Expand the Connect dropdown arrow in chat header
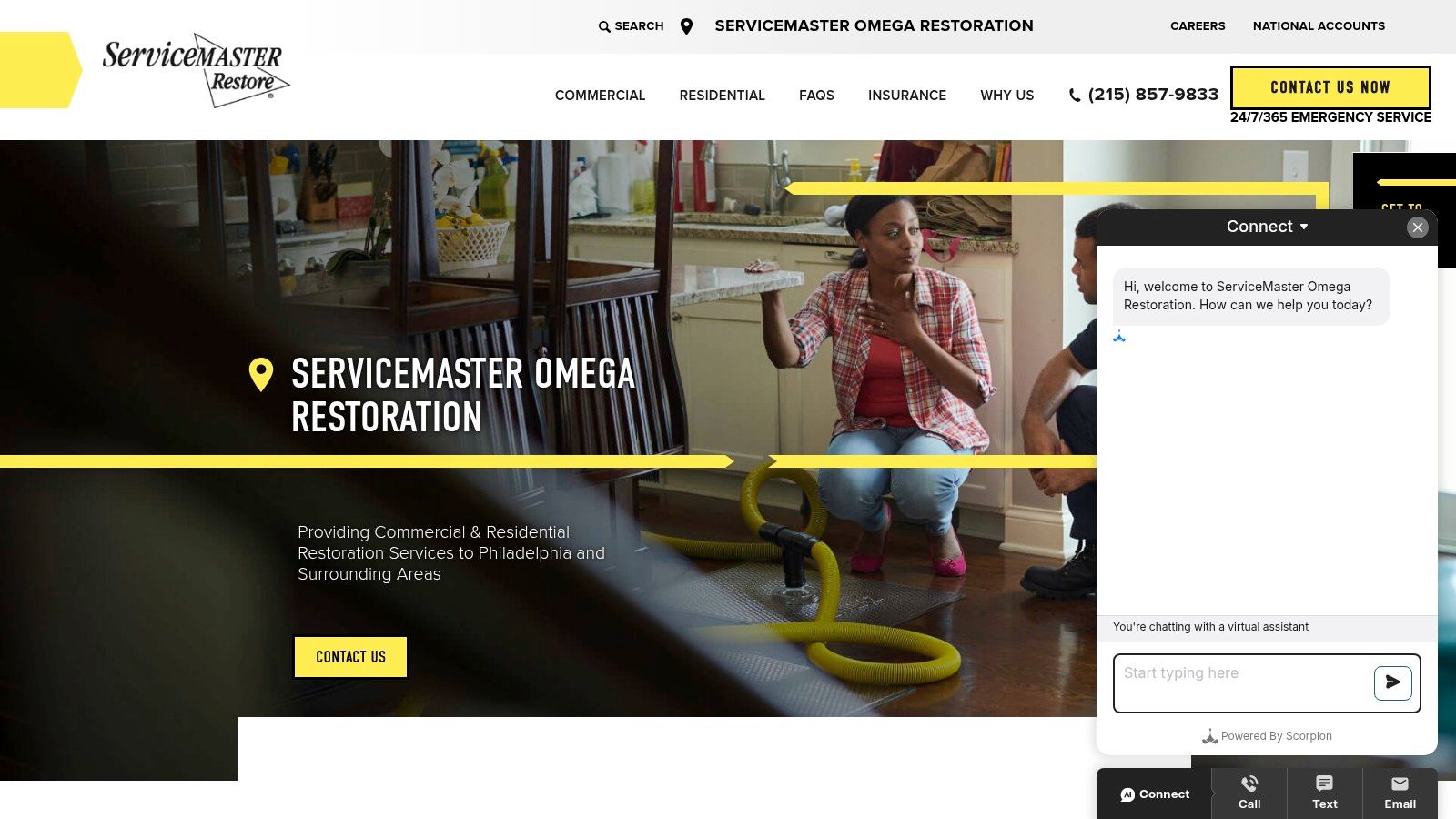Screen dimensions: 1456x819 point(1304,227)
